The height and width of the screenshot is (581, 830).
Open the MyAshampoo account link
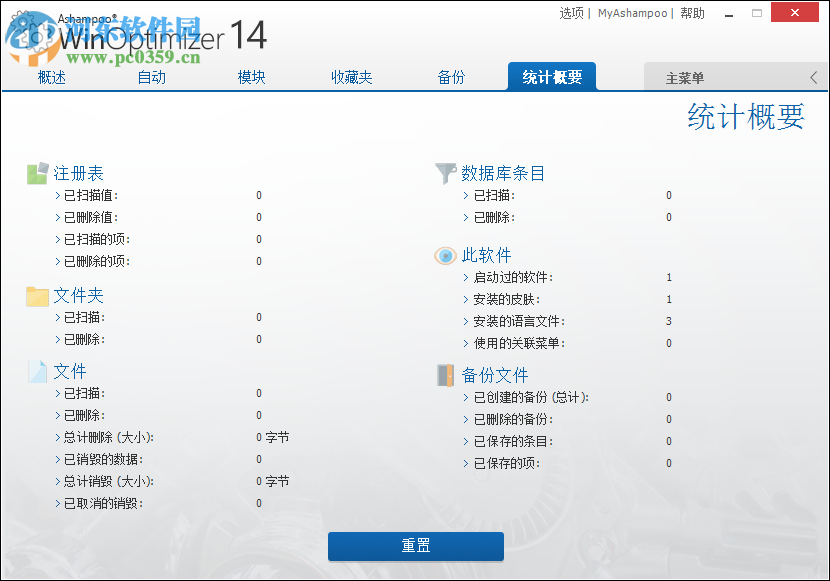pos(633,13)
